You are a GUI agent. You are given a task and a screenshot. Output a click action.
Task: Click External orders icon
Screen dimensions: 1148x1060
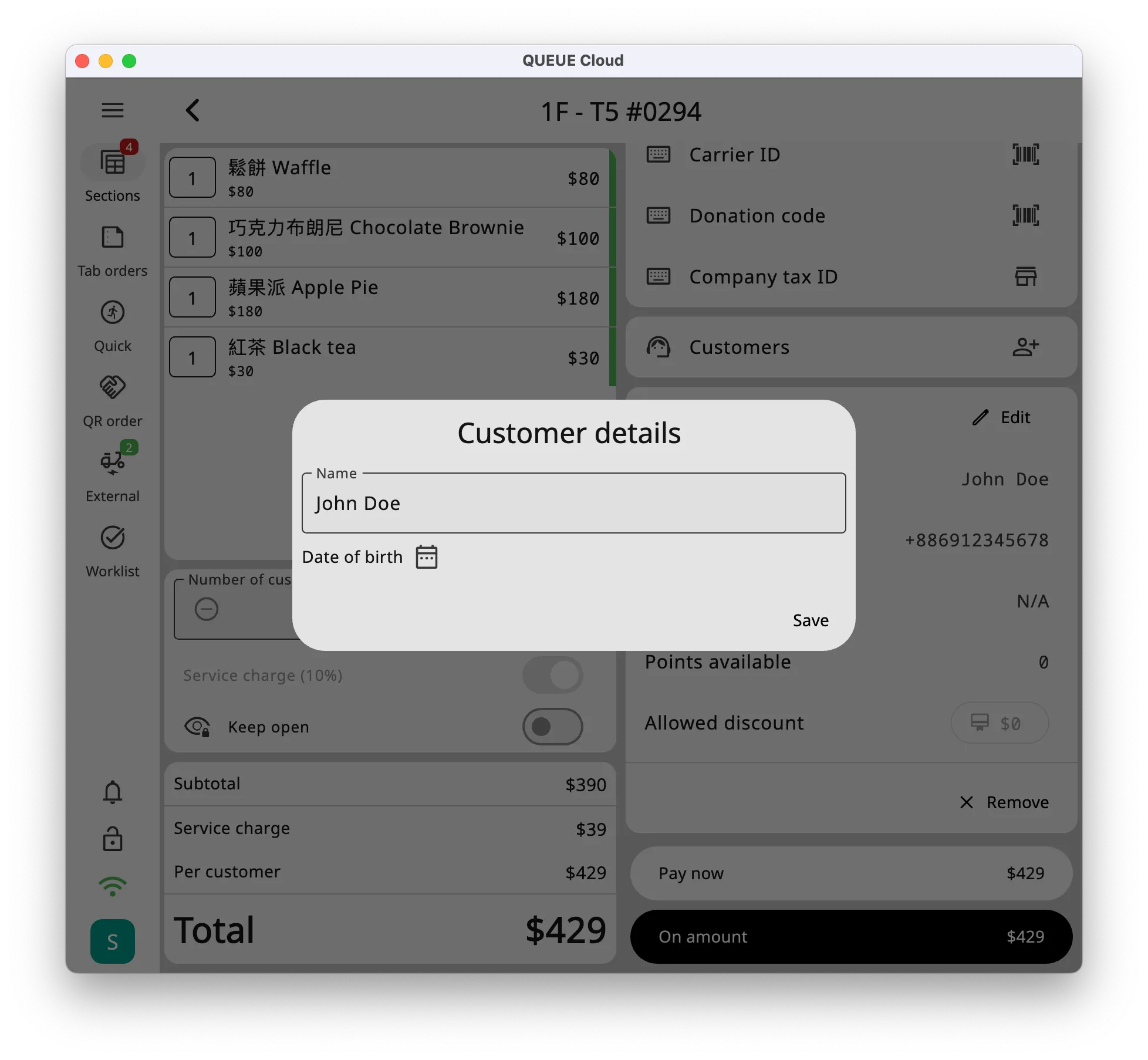coord(113,463)
